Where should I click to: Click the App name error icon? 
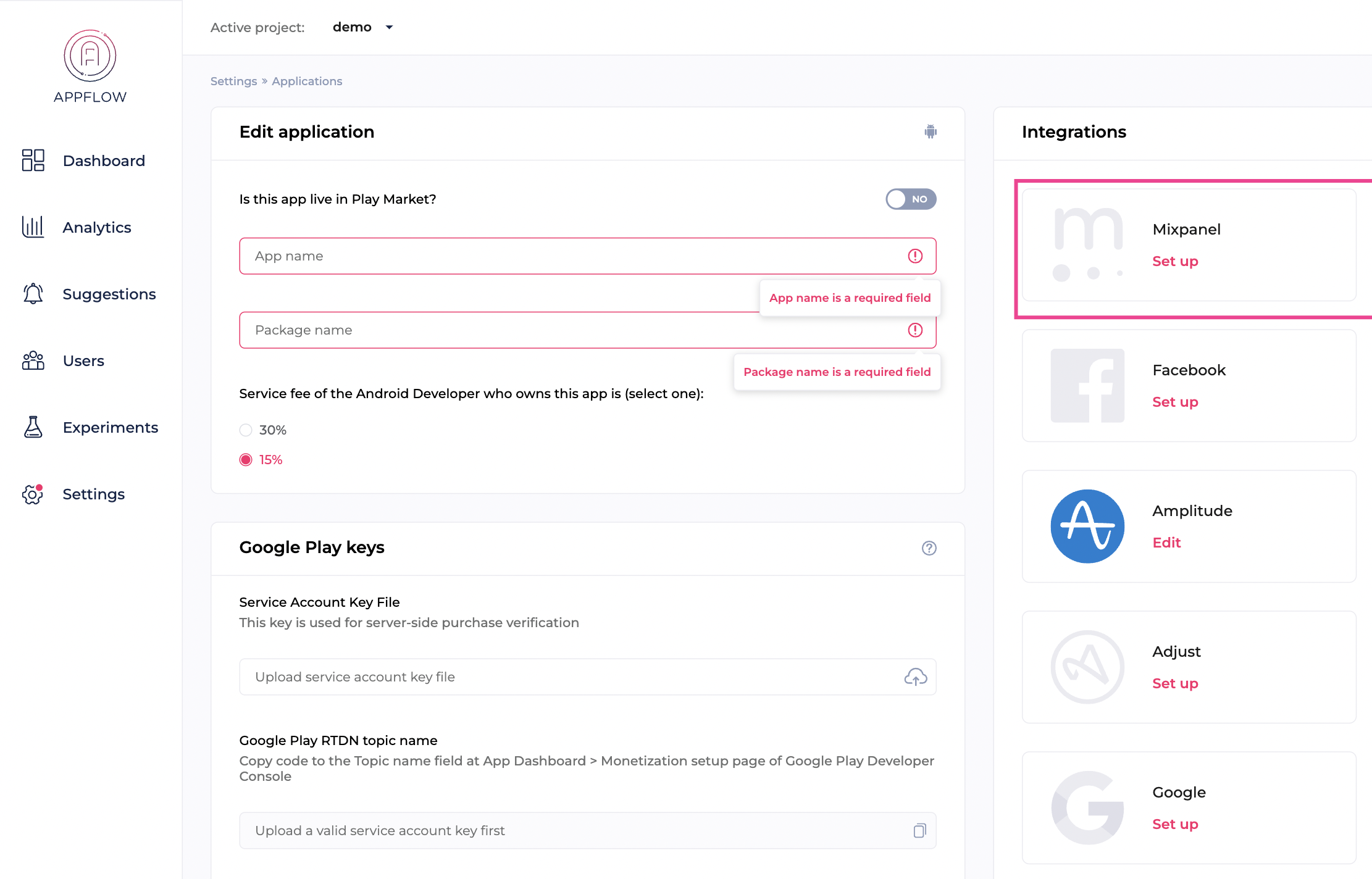point(915,256)
